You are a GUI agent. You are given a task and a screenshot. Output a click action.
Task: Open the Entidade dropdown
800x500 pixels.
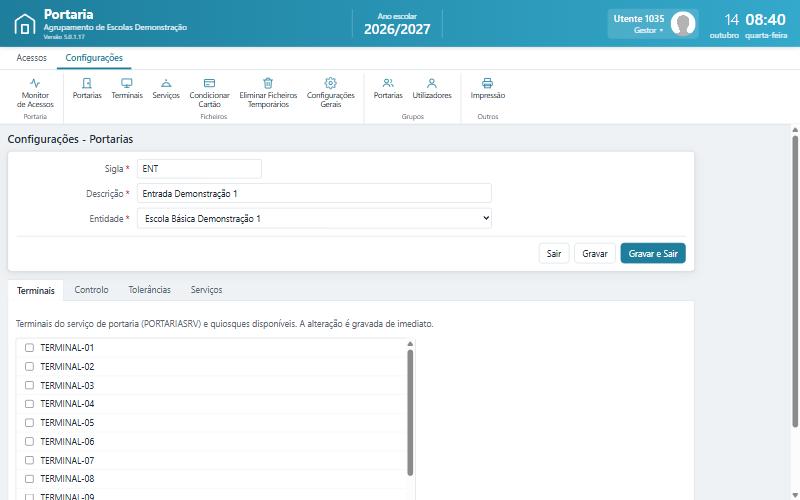pyautogui.click(x=314, y=218)
